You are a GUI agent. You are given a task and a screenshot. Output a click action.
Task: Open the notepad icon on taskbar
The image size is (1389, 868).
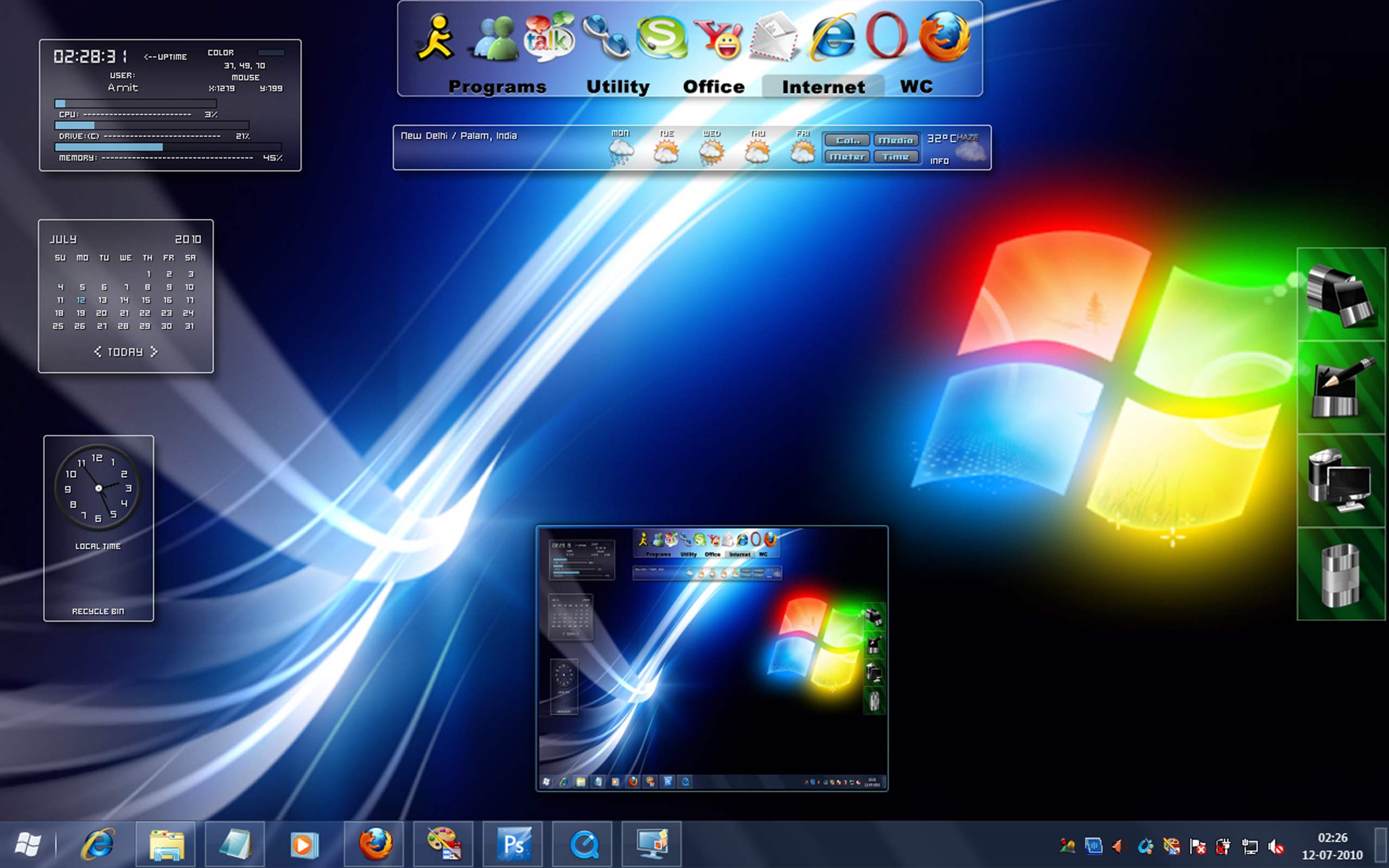point(235,845)
